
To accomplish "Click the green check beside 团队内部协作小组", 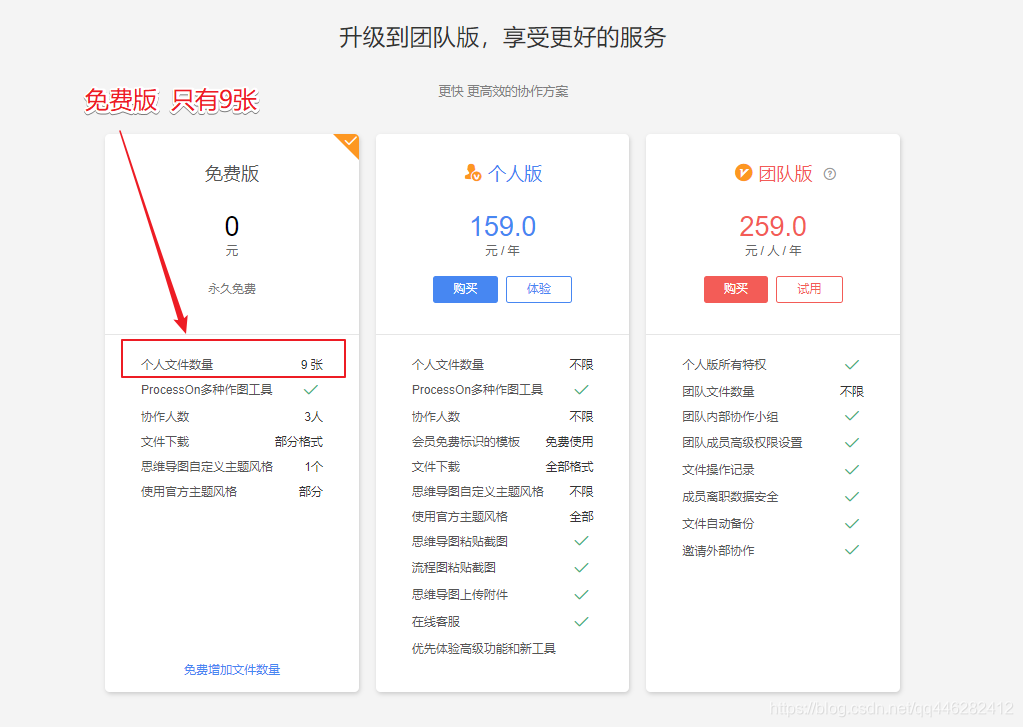I will click(x=851, y=417).
